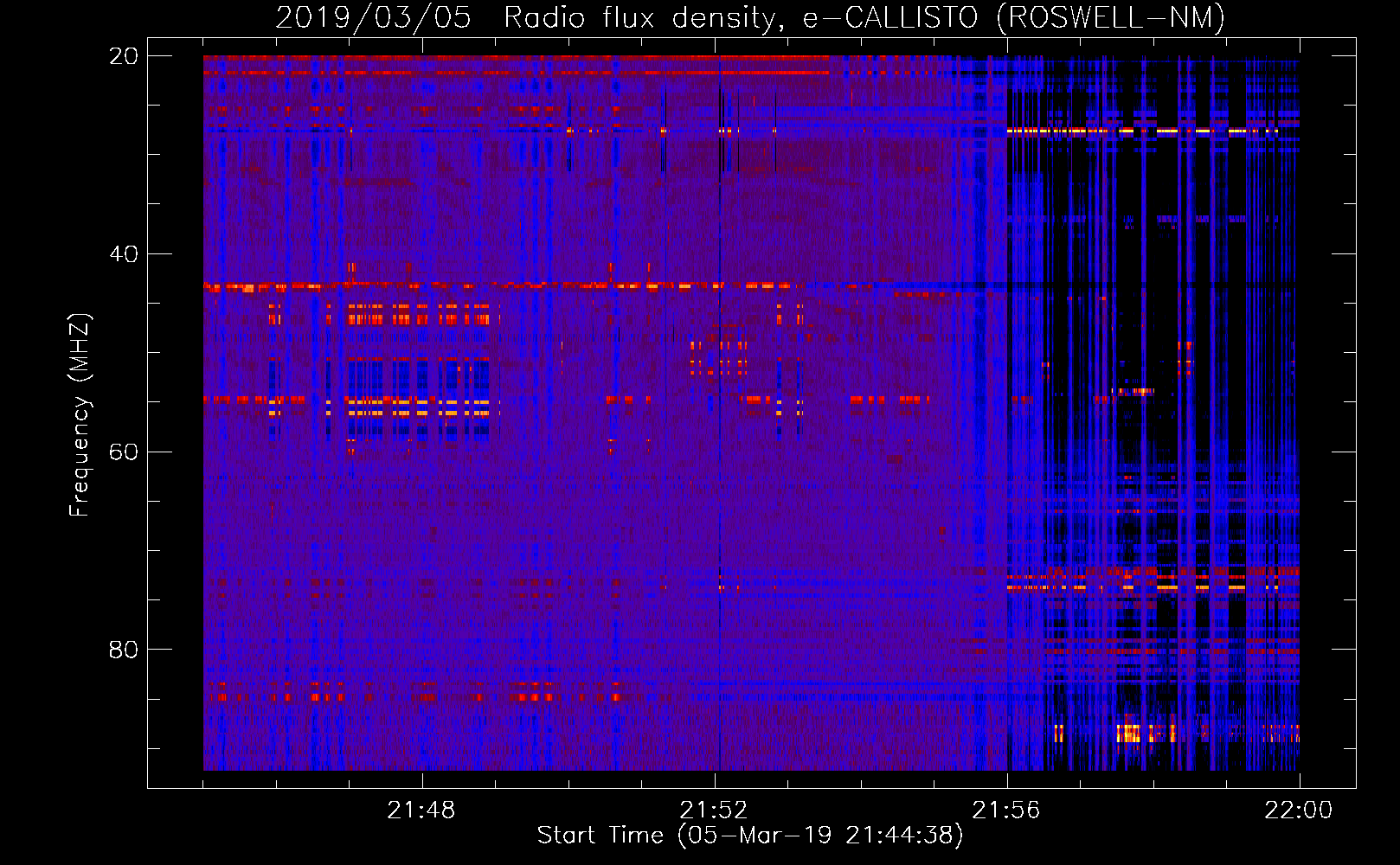Screen dimensions: 1400x865
Task: Click the 'Start Time (05-Mar-19 21:44:38)' label
Action: click(x=750, y=836)
